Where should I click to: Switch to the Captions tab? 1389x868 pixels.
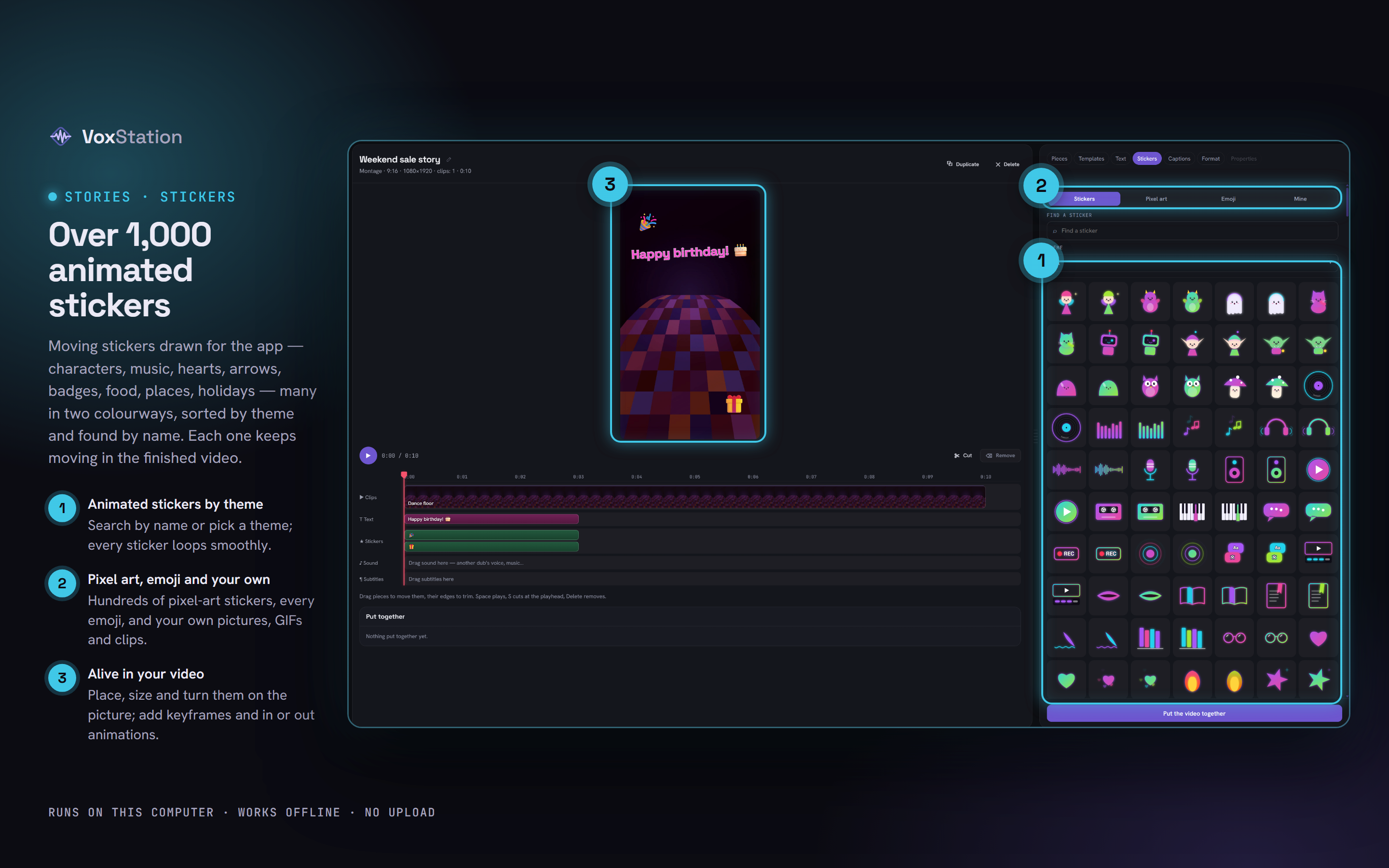click(x=1179, y=159)
